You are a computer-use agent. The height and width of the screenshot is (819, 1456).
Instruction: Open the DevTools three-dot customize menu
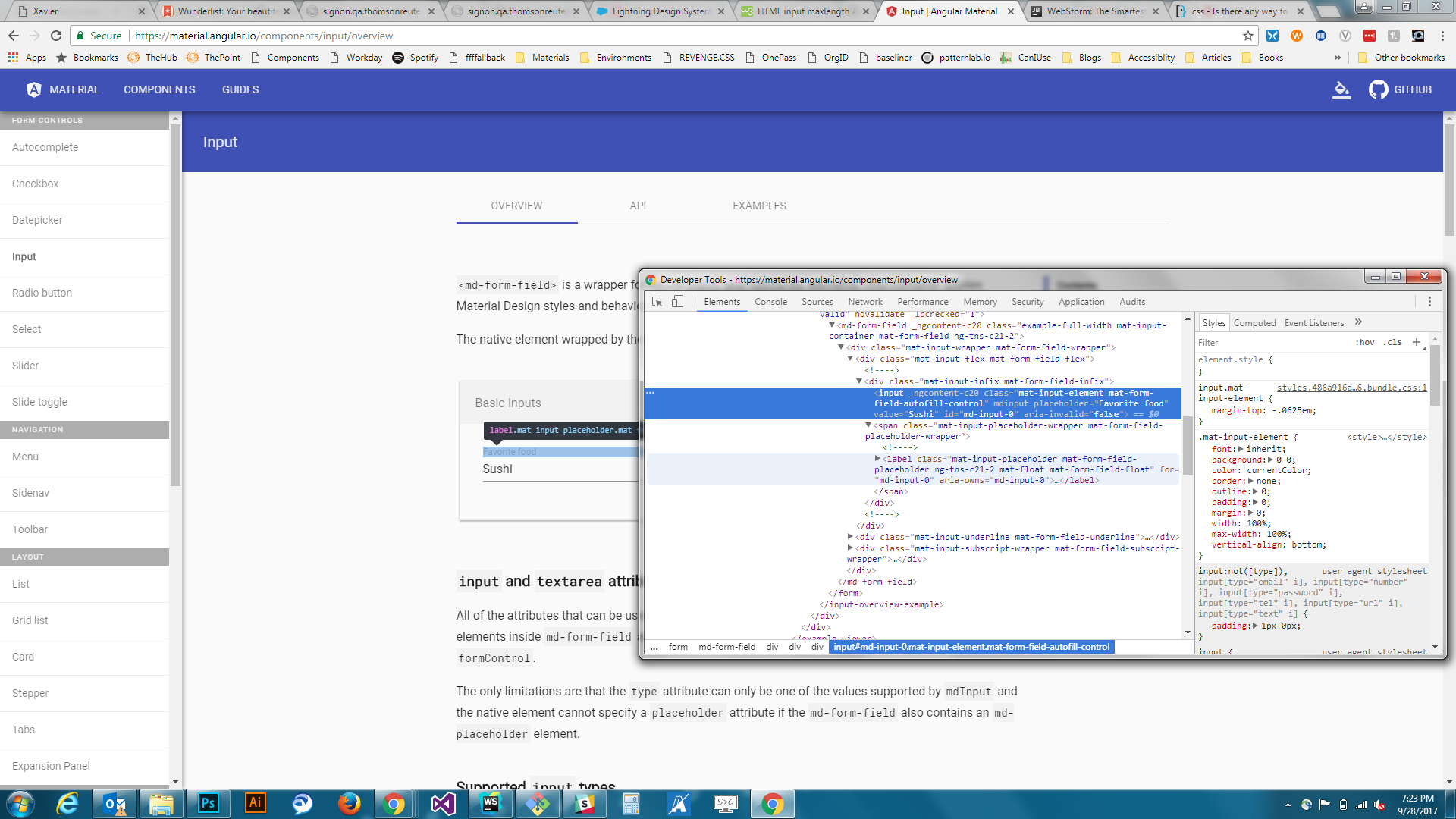click(x=1429, y=301)
